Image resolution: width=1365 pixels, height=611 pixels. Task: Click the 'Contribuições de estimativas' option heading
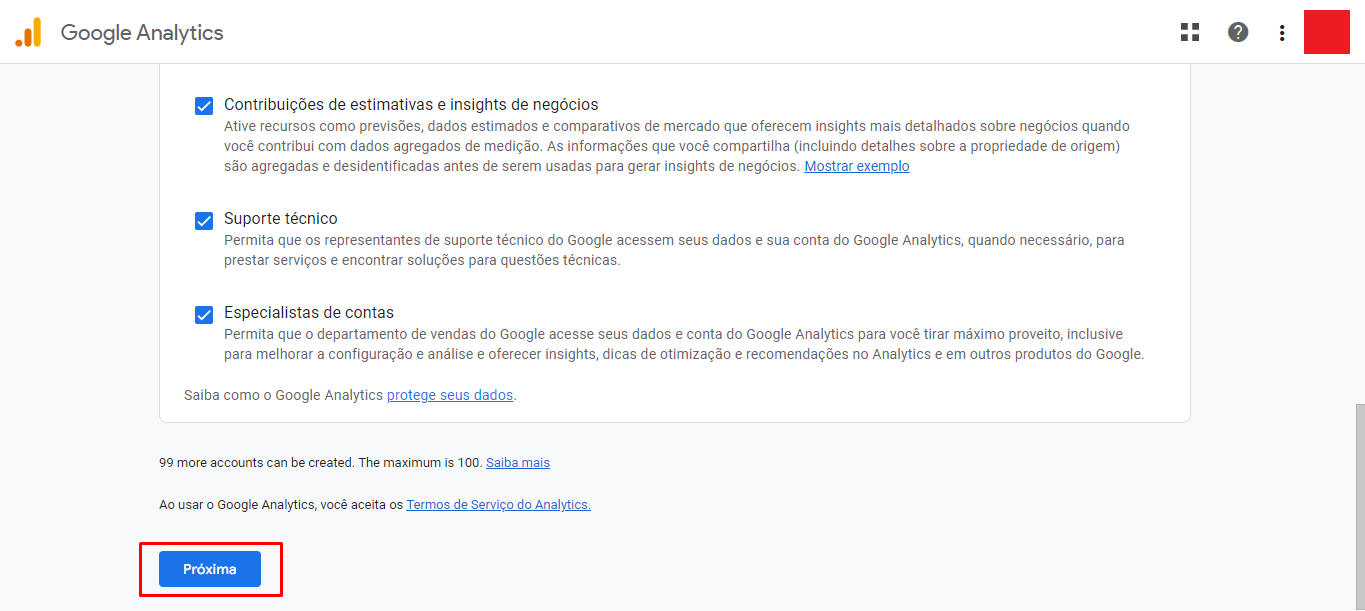click(411, 104)
